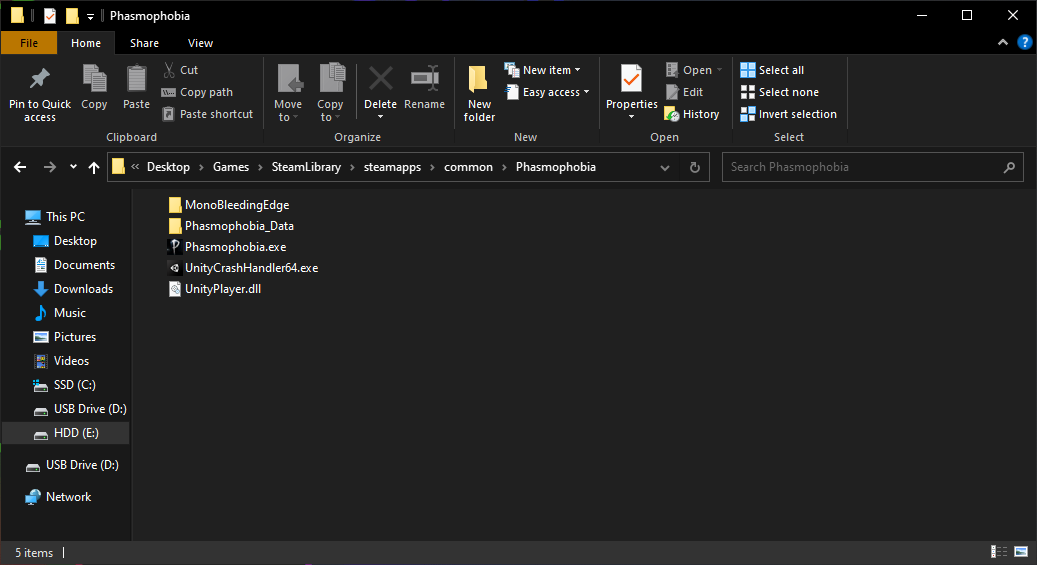Go forward with the arrow button
This screenshot has width=1037, height=565.
coord(50,167)
